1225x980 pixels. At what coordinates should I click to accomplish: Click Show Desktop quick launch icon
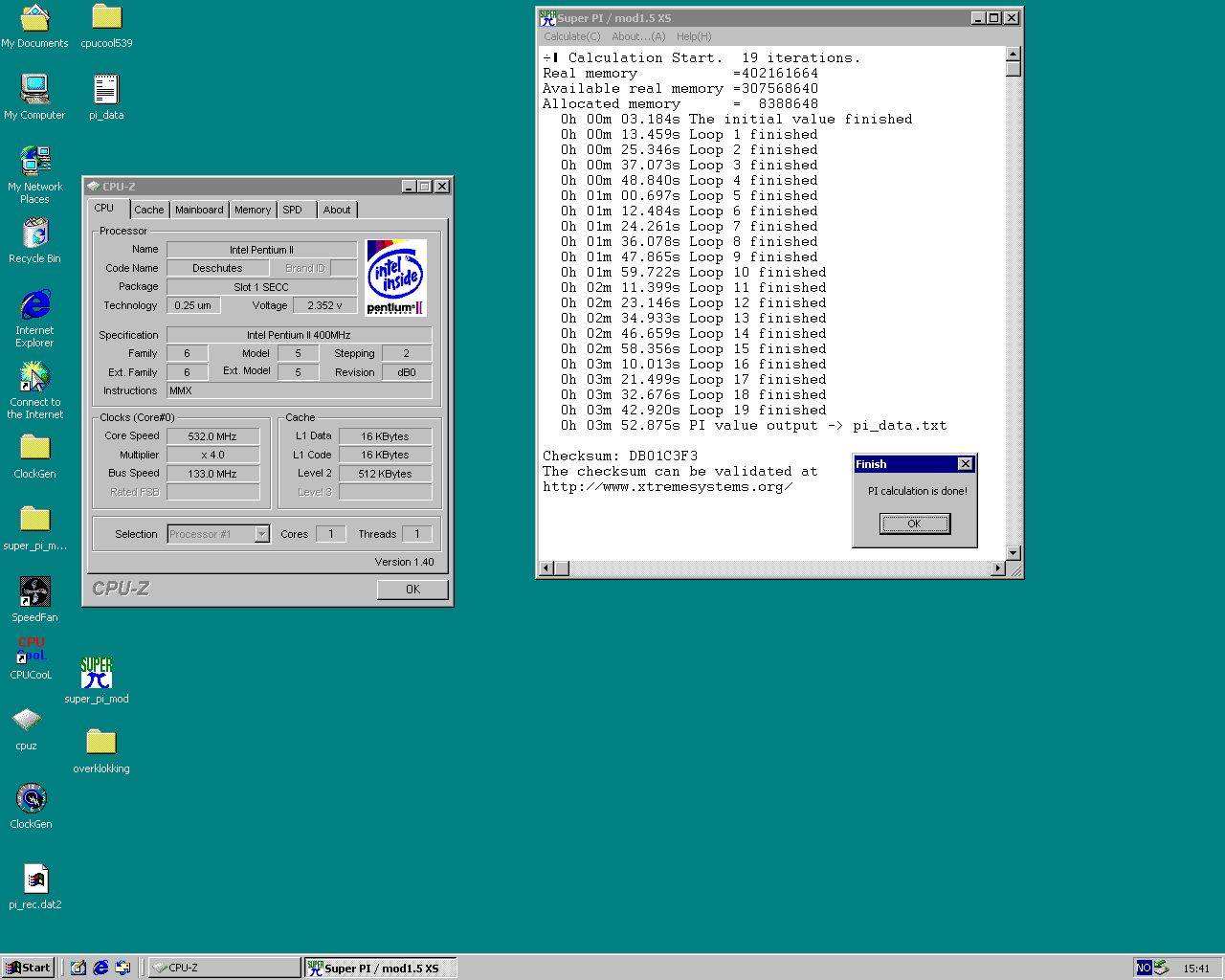pos(78,968)
